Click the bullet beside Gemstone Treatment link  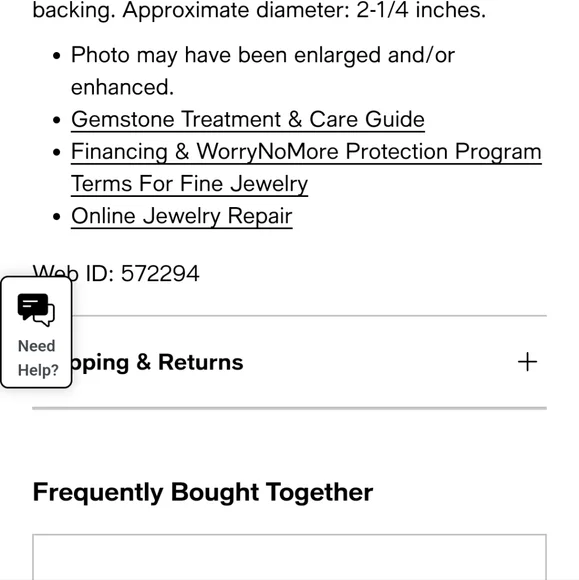coord(57,120)
